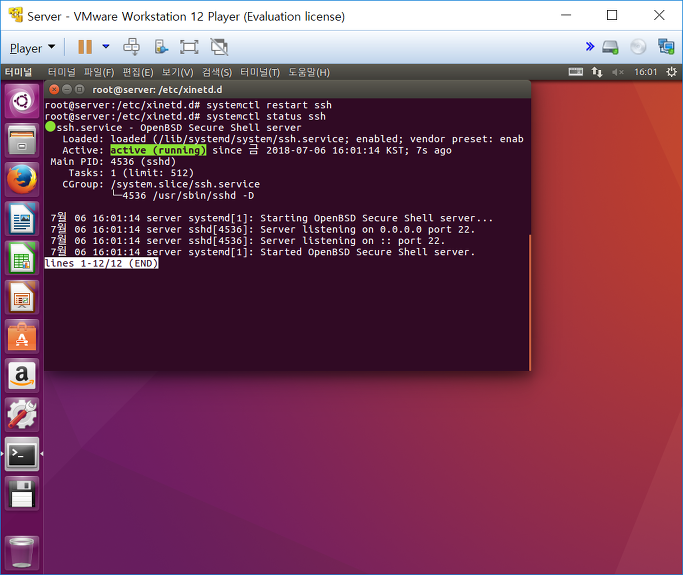The width and height of the screenshot is (683, 575).
Task: Enter full screen mode
Action: (189, 47)
